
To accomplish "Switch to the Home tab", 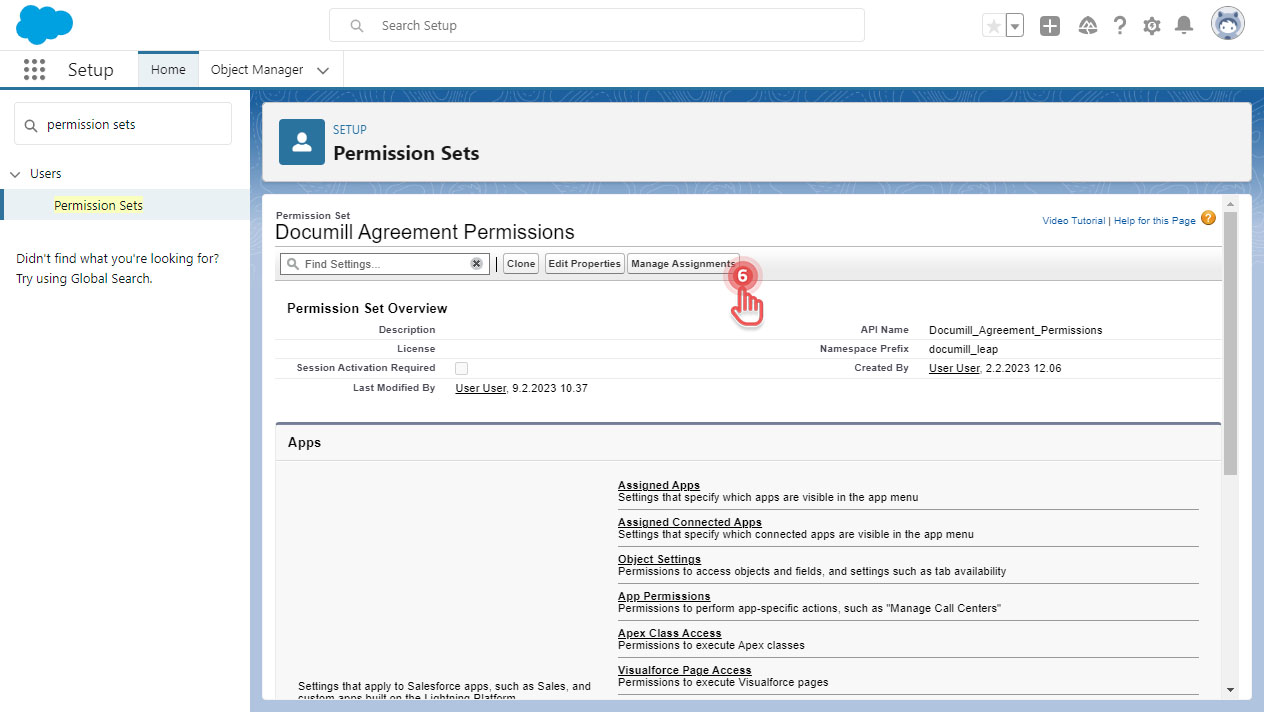I will 168,70.
